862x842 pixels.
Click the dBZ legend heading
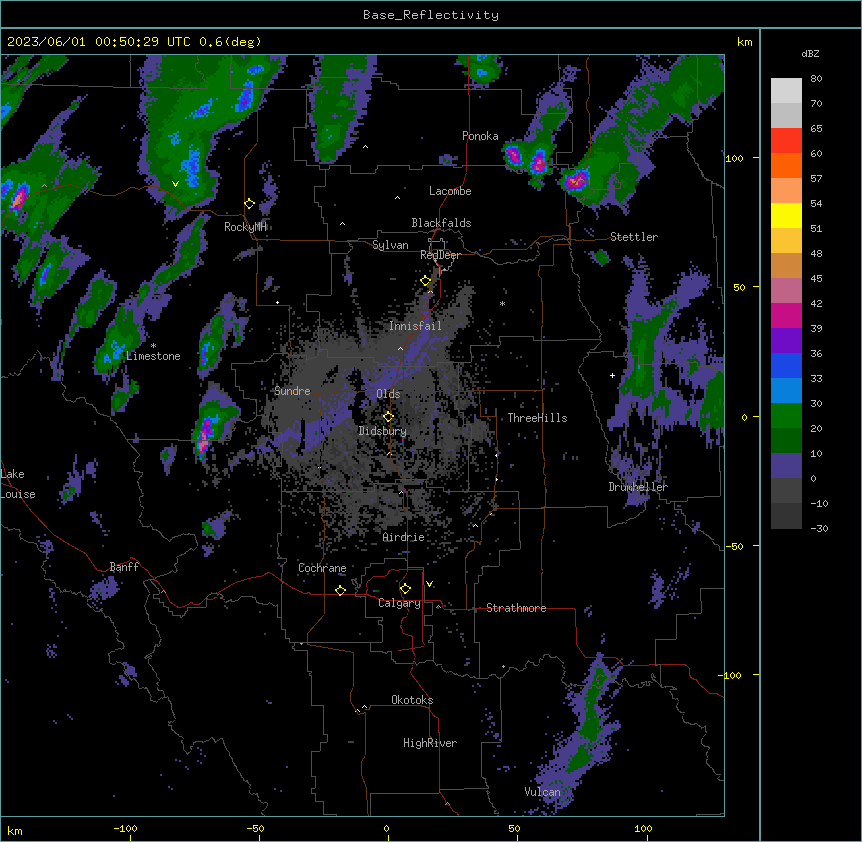[x=810, y=54]
